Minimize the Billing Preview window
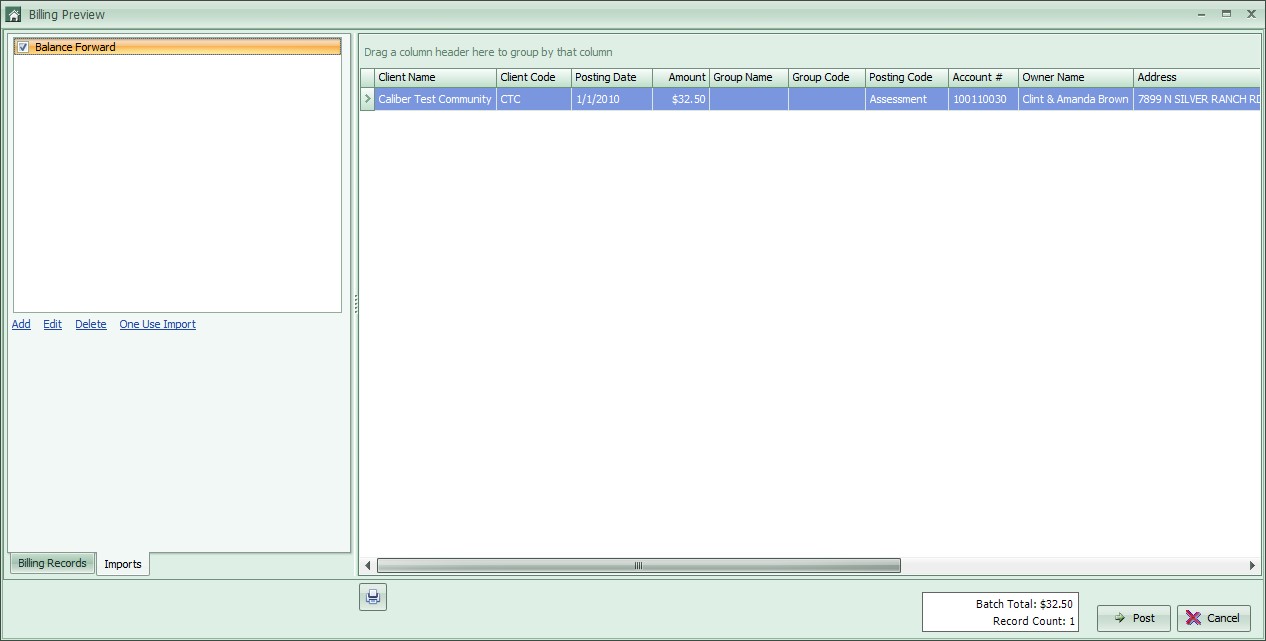 click(1201, 14)
